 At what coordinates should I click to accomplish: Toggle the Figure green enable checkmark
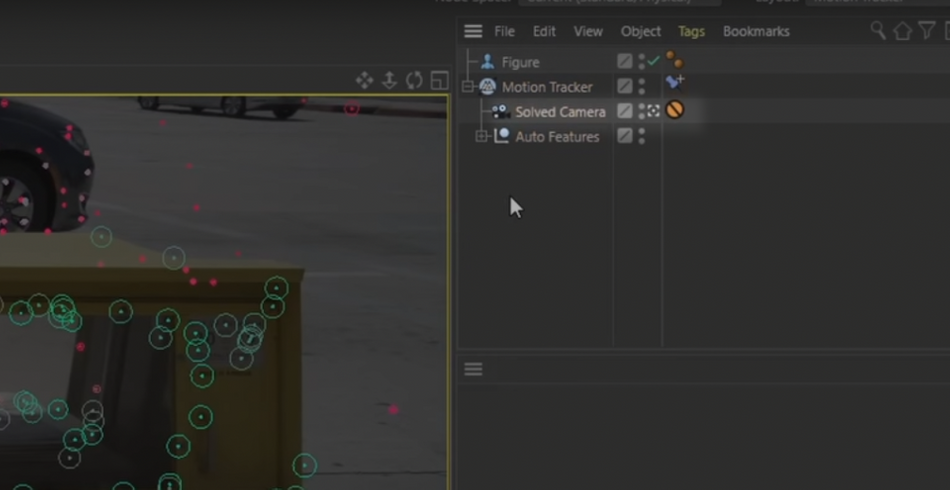click(653, 61)
